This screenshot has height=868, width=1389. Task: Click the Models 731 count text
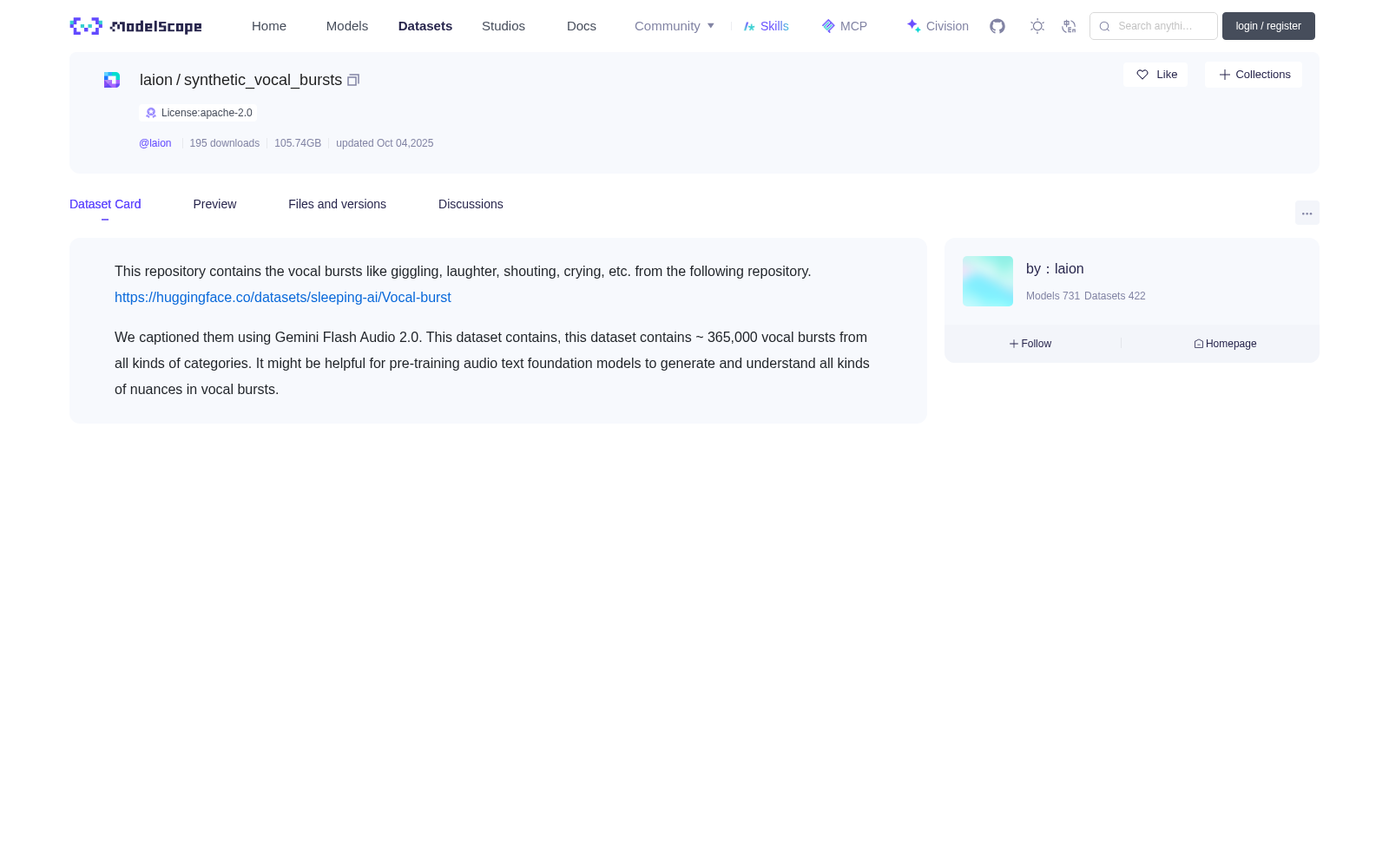1053,296
